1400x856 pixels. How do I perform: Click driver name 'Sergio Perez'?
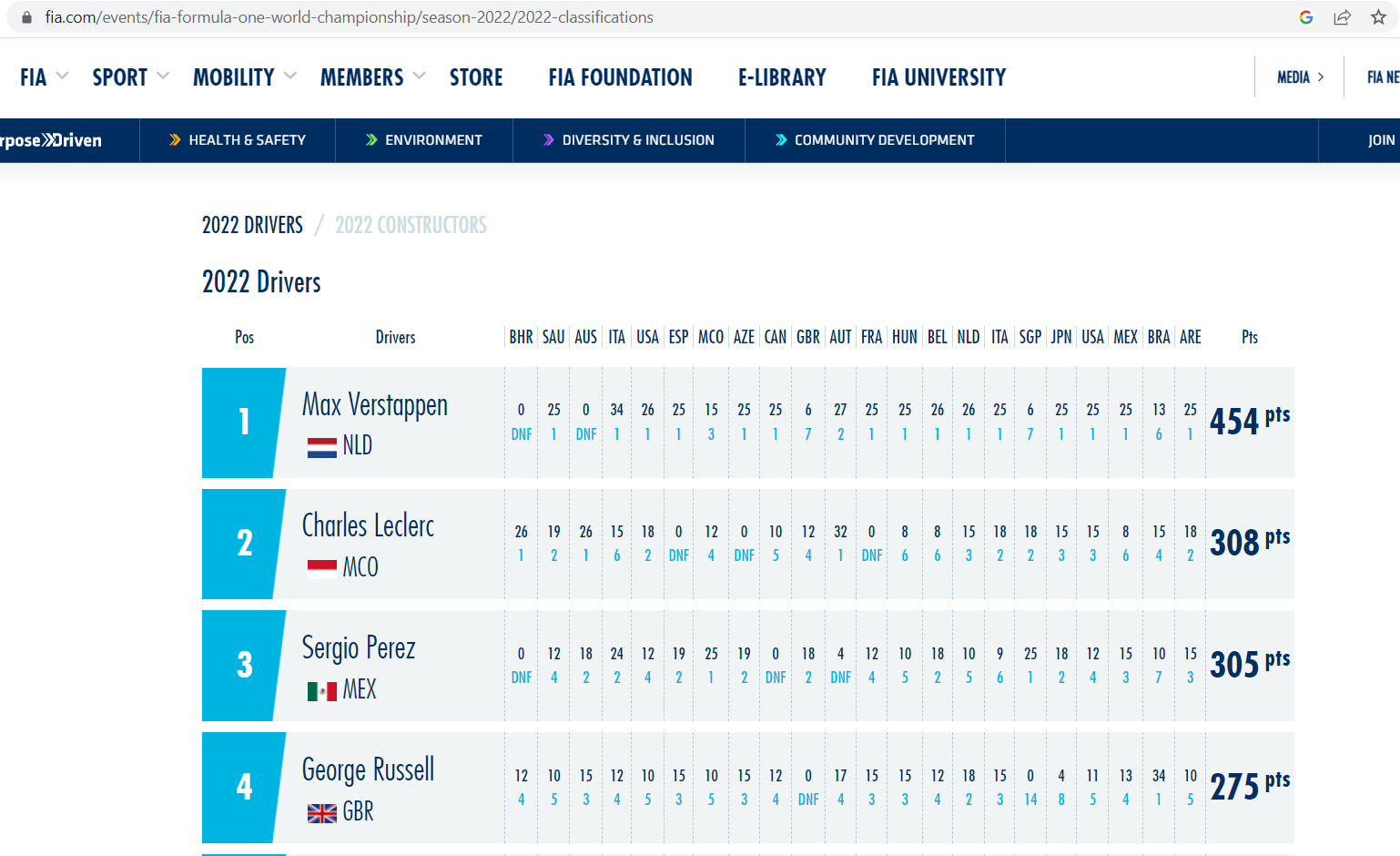[x=359, y=648]
